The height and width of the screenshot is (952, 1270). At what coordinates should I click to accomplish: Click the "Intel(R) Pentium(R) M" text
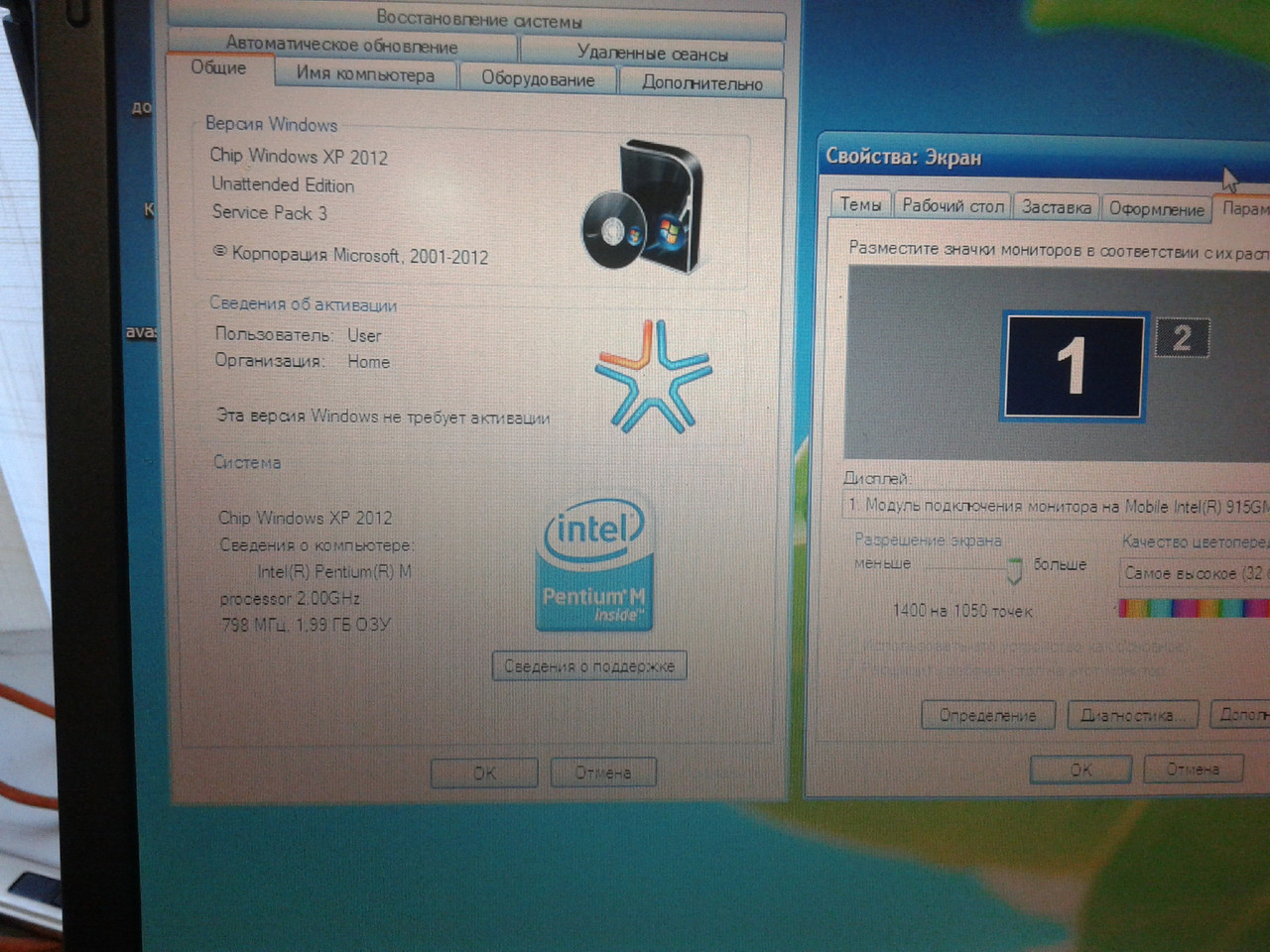tap(334, 571)
